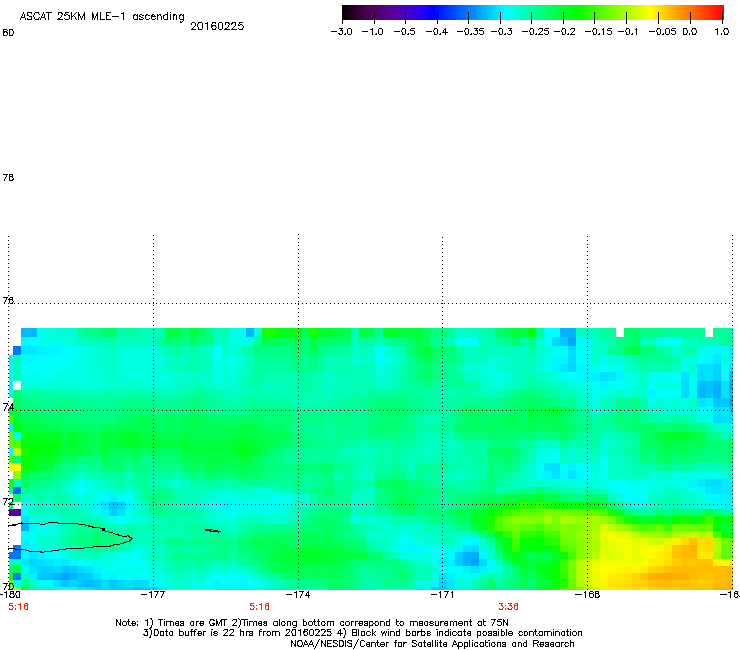Click longitude label -177
The height and width of the screenshot is (650, 740).
[154, 595]
